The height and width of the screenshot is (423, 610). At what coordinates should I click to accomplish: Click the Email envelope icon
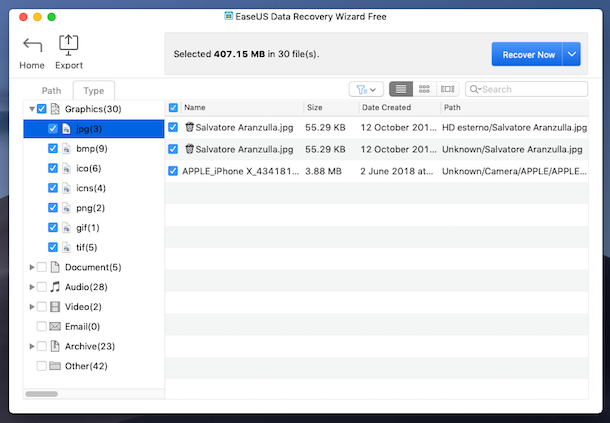(55, 326)
